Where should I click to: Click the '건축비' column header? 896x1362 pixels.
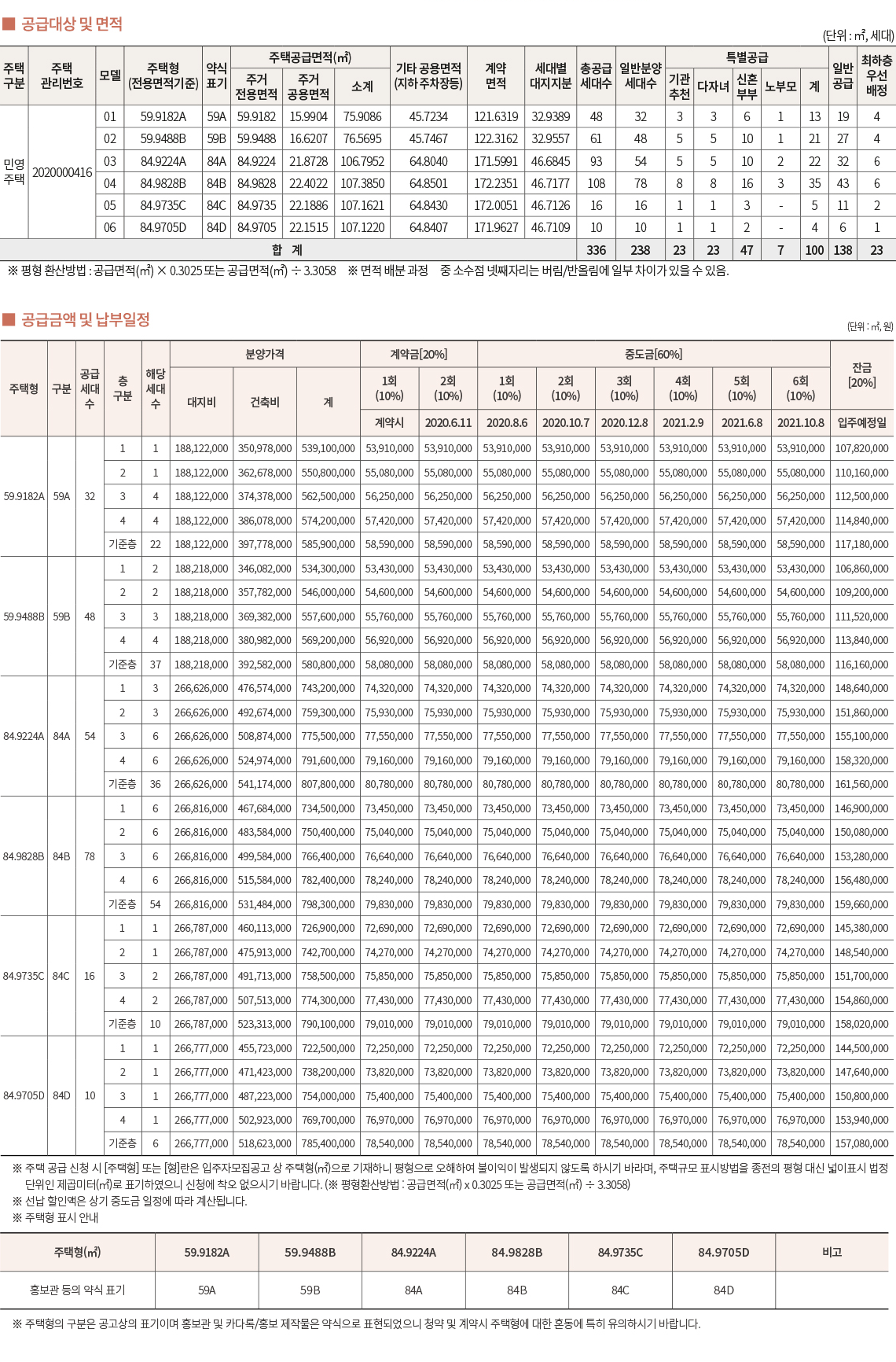265,402
